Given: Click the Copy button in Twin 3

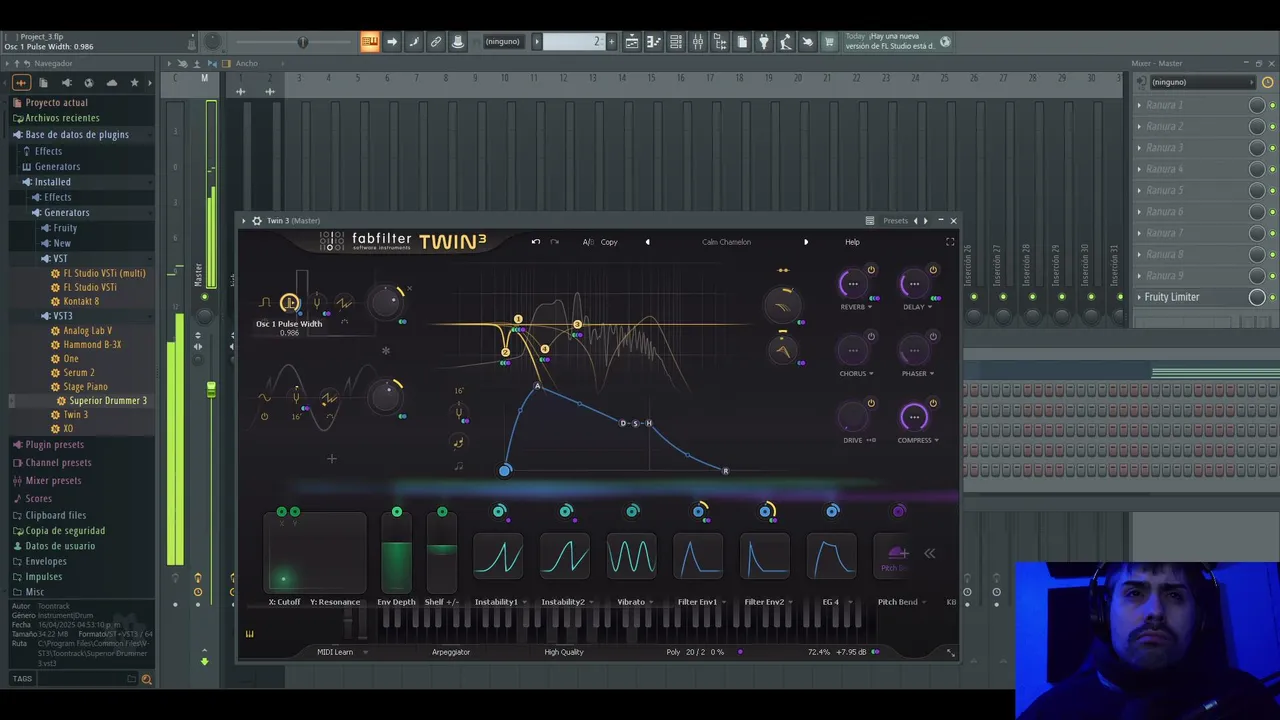Looking at the screenshot, I should click(x=609, y=242).
